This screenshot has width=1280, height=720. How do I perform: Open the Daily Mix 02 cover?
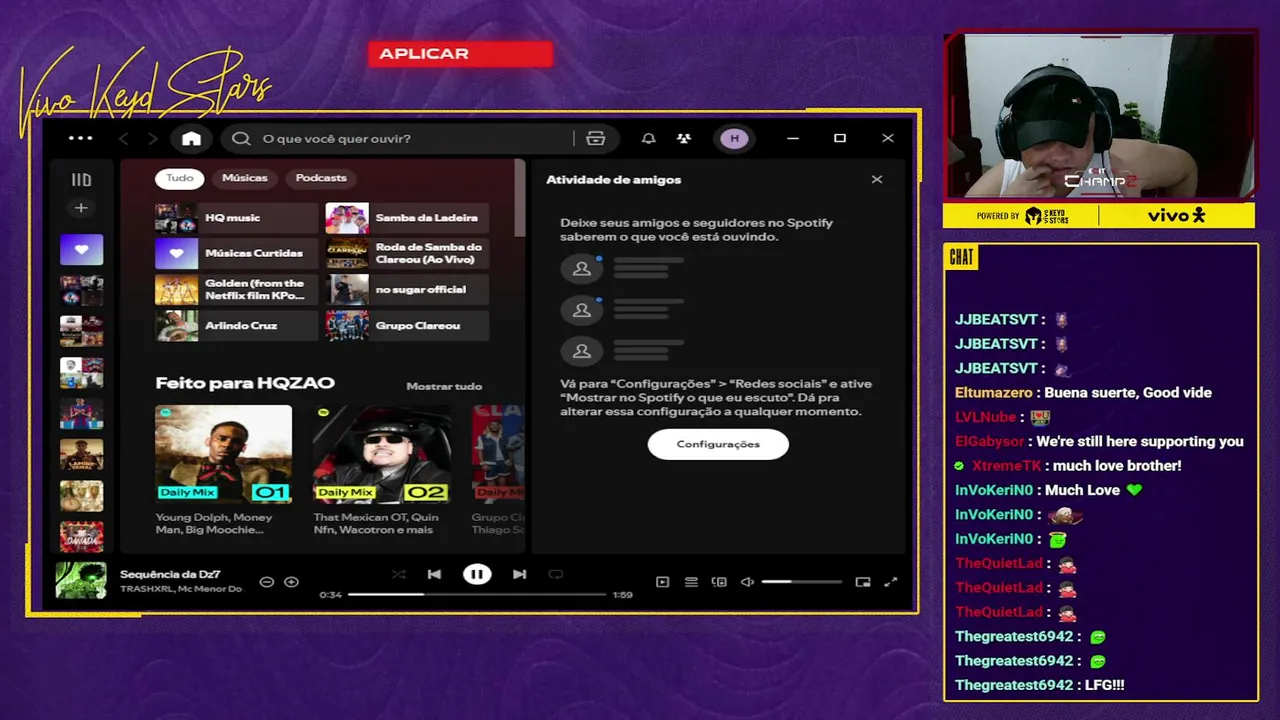tap(381, 454)
